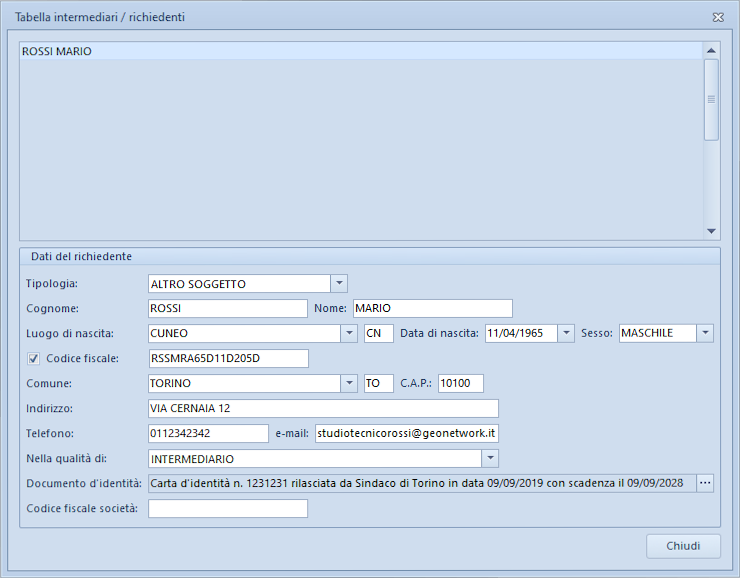Click the e-mail input field
This screenshot has width=740, height=578.
coord(407,433)
